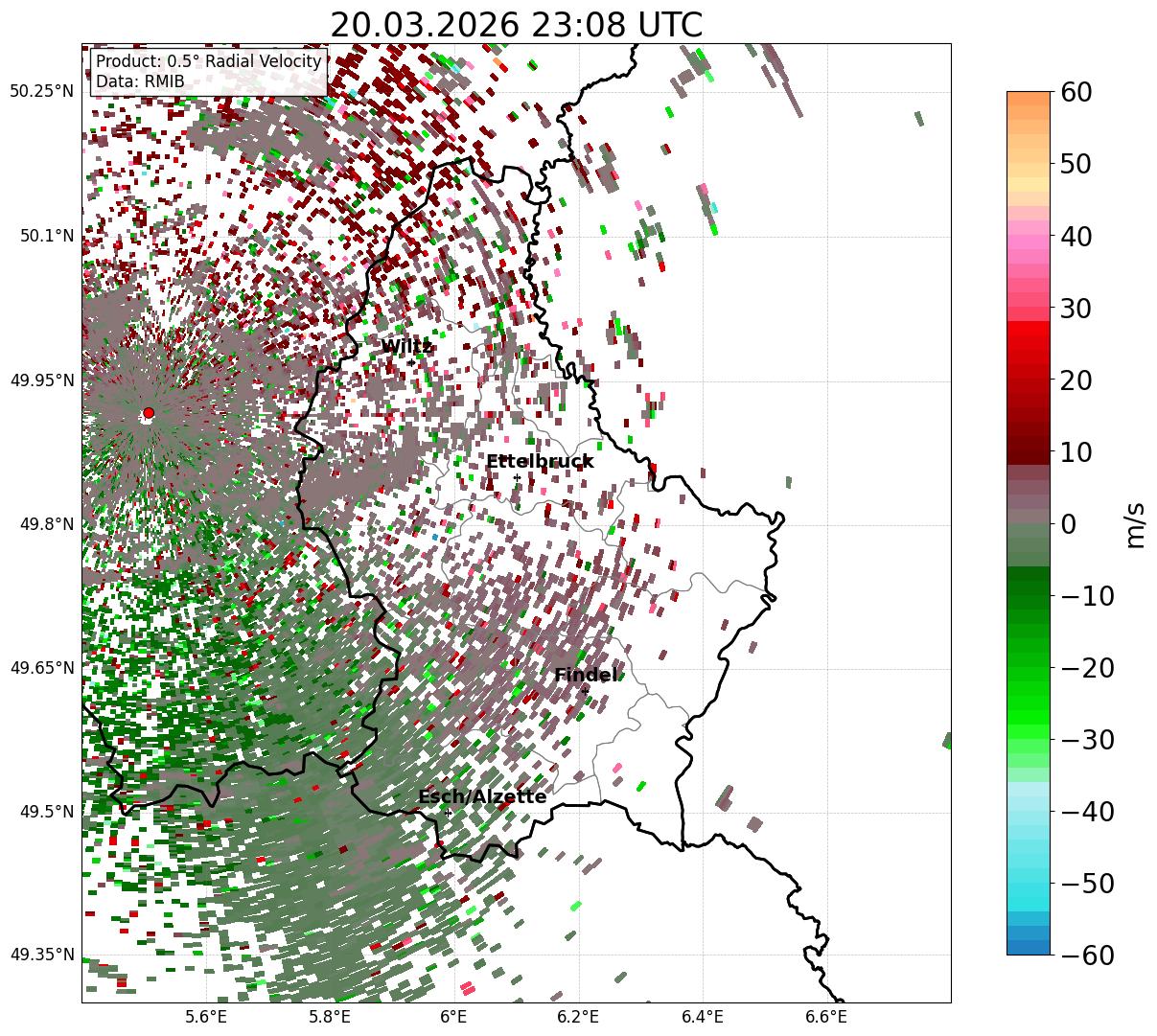Viewport: 1157px width, 1036px height.
Task: Click the Wiltz station cross marker
Action: tap(410, 362)
